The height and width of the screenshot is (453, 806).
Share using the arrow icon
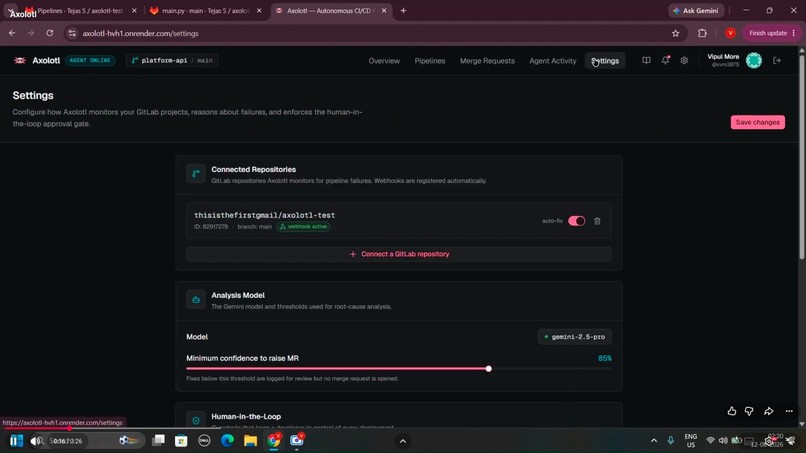click(x=768, y=411)
